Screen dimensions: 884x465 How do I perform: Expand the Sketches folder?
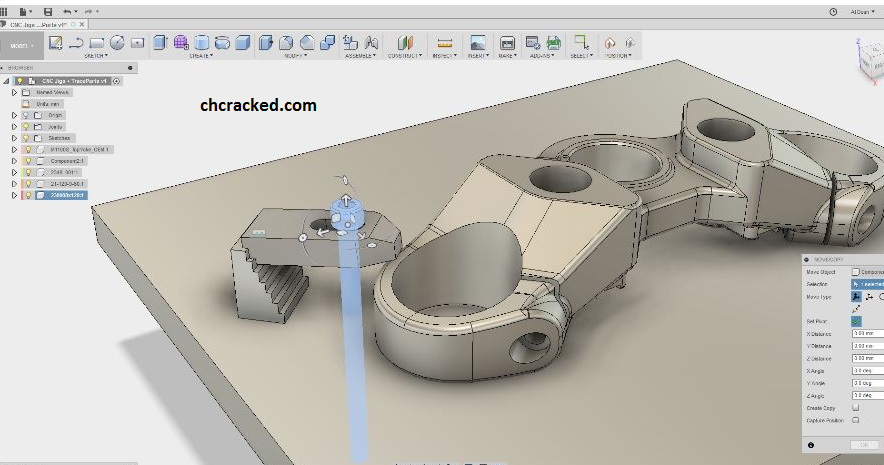pyautogui.click(x=15, y=138)
